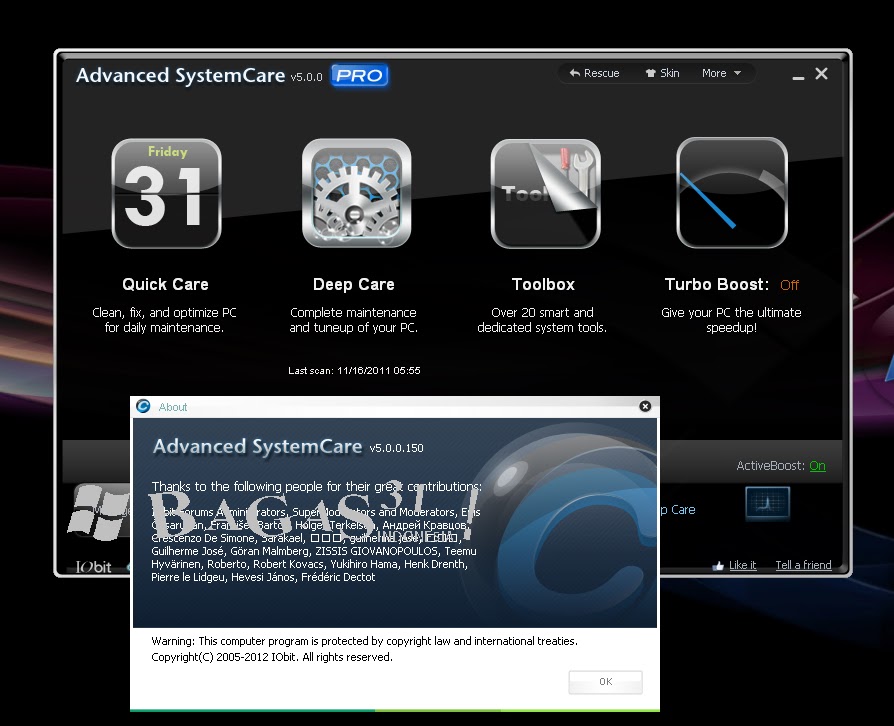Expand the More dropdown menu
Image resolution: width=894 pixels, height=726 pixels.
point(719,72)
